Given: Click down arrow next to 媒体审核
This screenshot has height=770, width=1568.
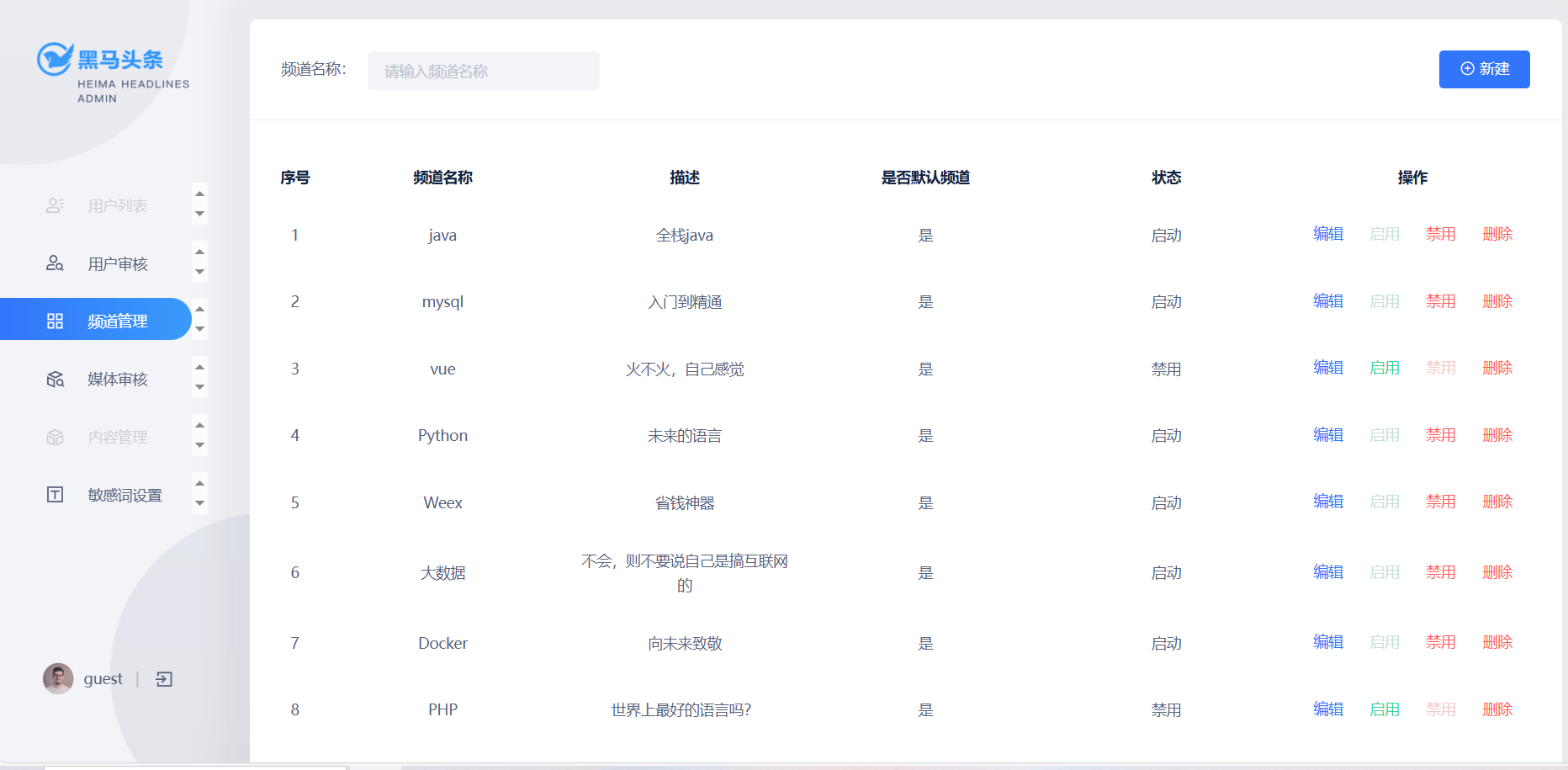Looking at the screenshot, I should point(199,387).
